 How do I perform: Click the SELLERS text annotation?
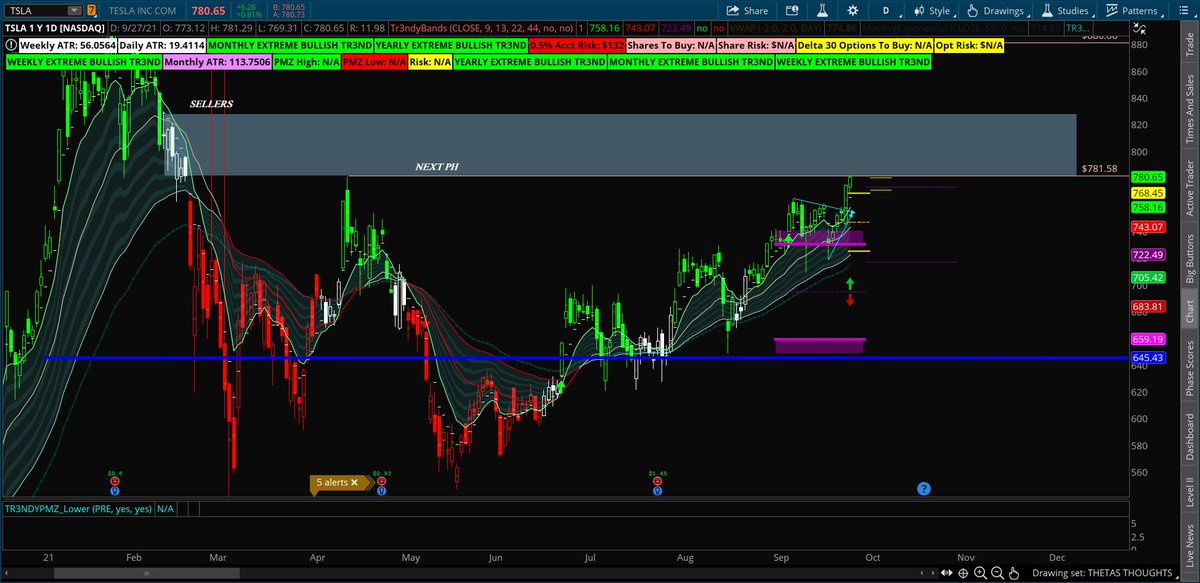[x=212, y=104]
